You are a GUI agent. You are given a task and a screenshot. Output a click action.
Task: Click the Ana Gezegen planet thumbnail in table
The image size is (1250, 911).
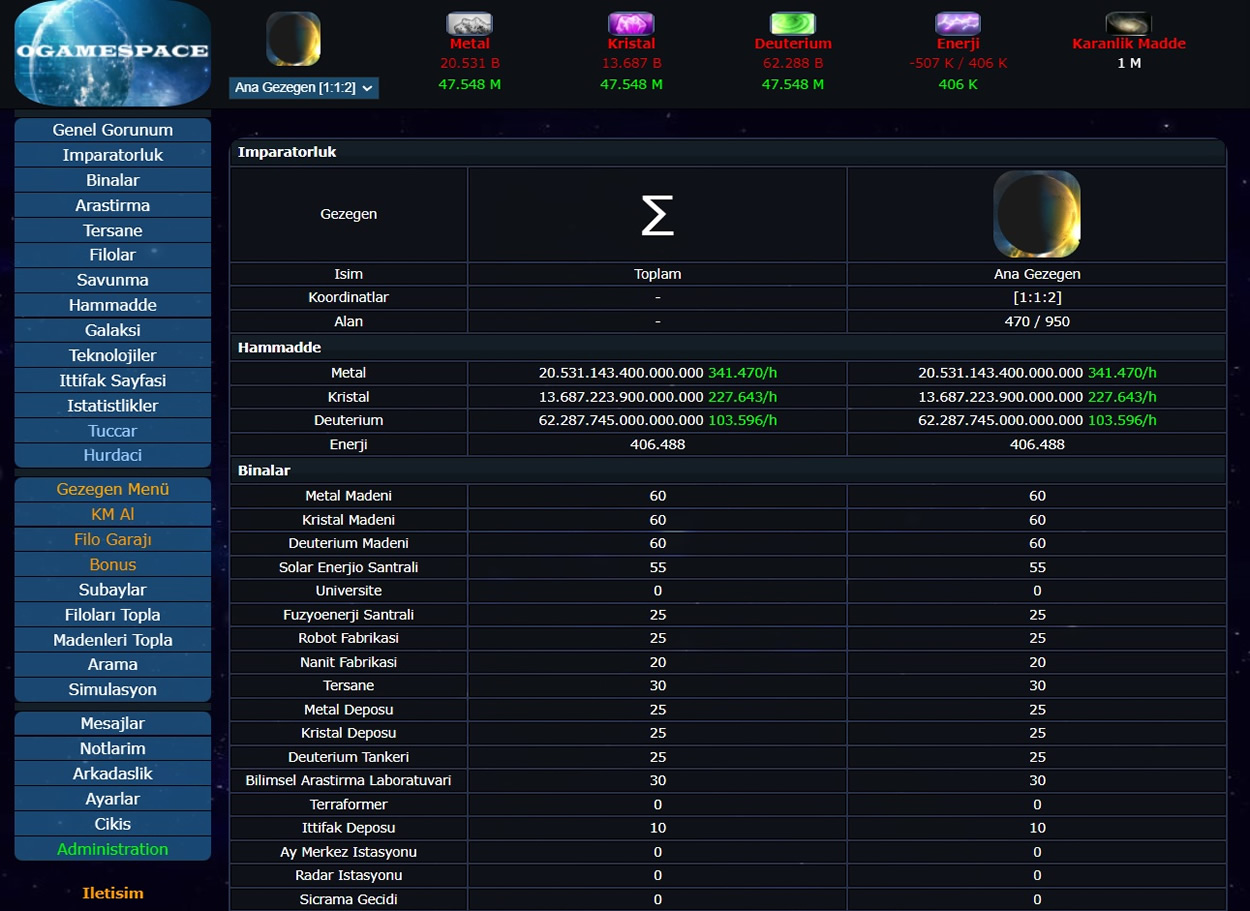pos(1036,214)
